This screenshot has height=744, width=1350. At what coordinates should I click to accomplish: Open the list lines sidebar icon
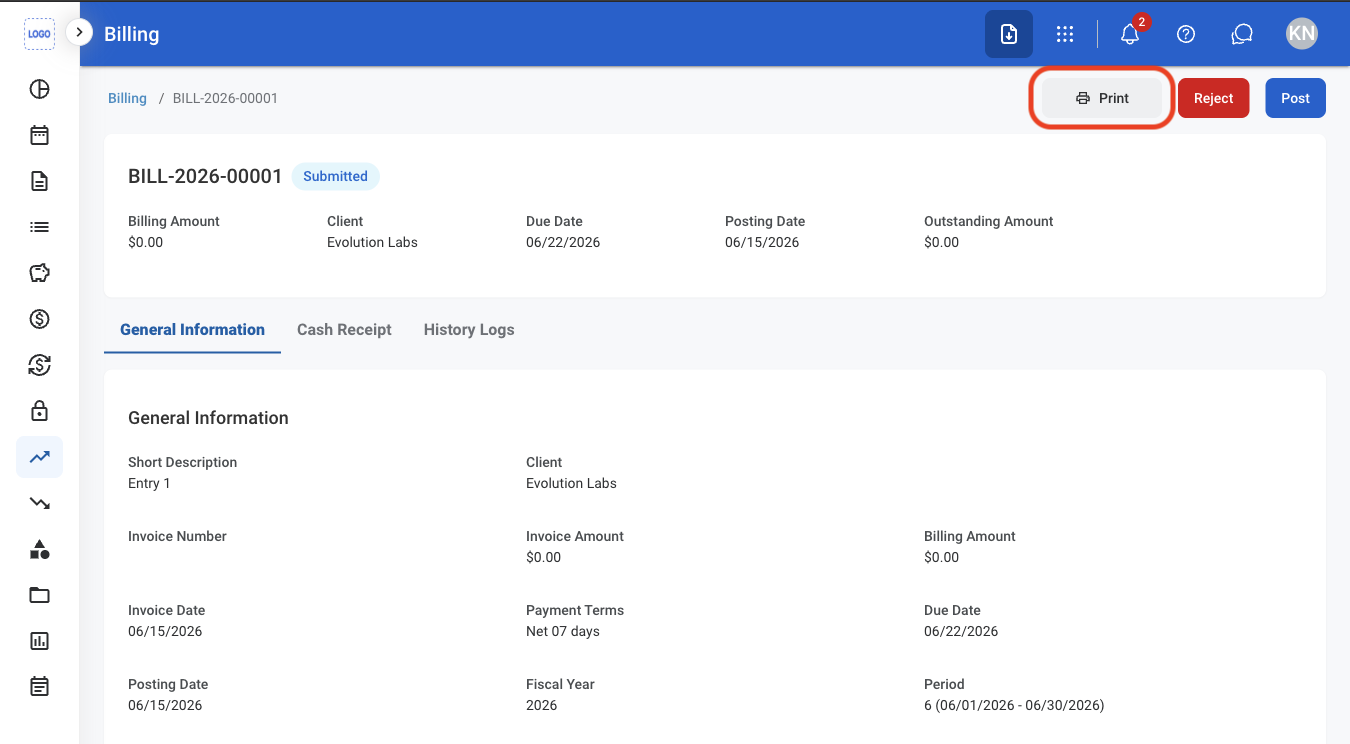coord(39,227)
